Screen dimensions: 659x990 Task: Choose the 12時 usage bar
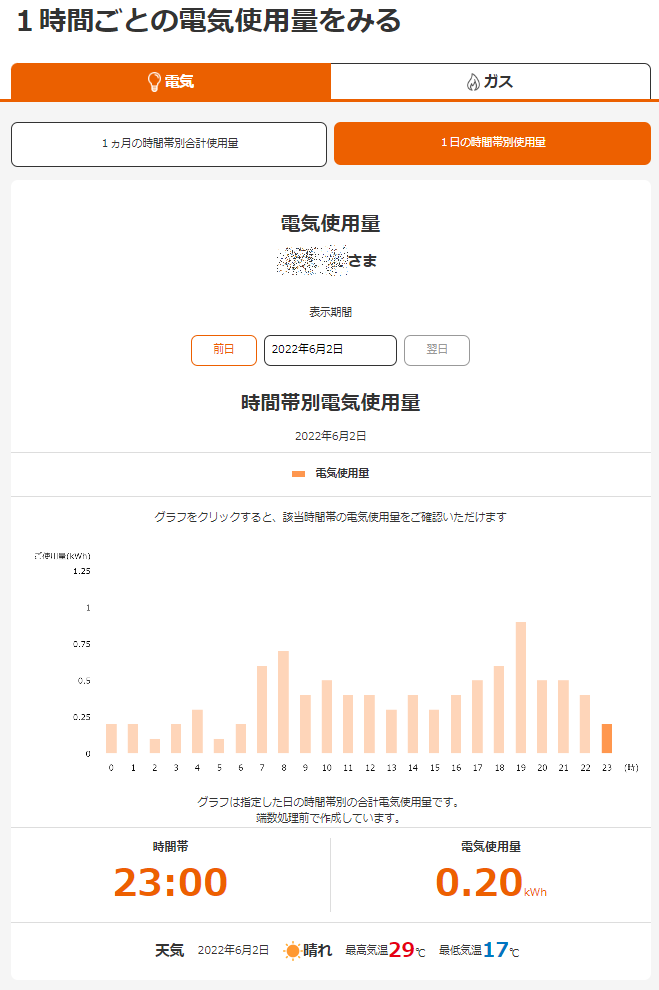coord(370,724)
